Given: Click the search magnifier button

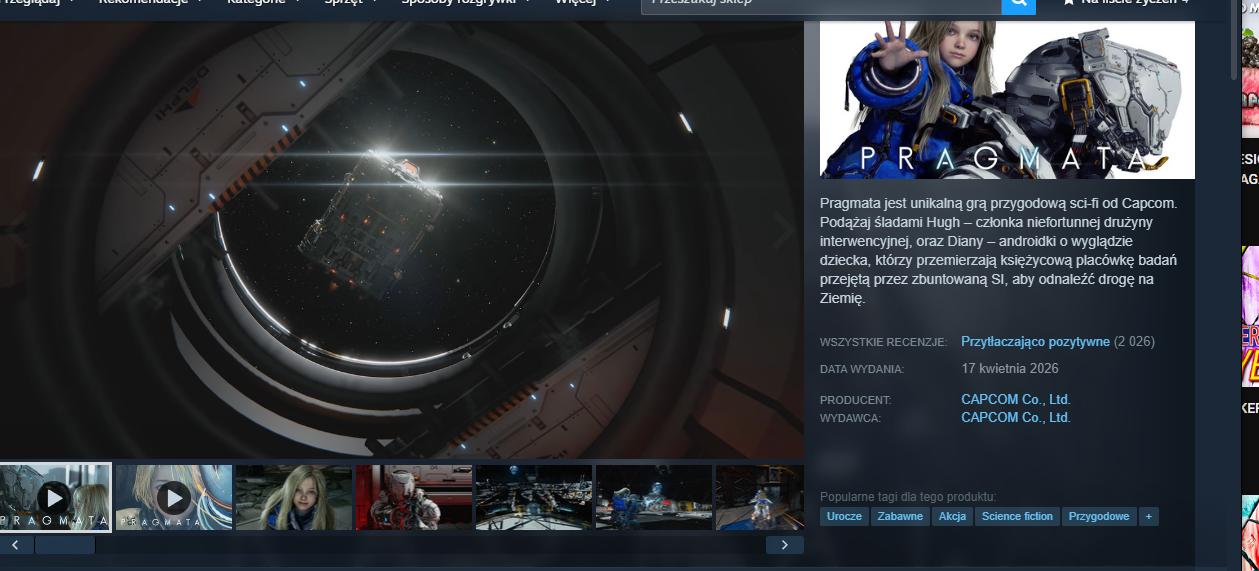Looking at the screenshot, I should tap(1017, 3).
